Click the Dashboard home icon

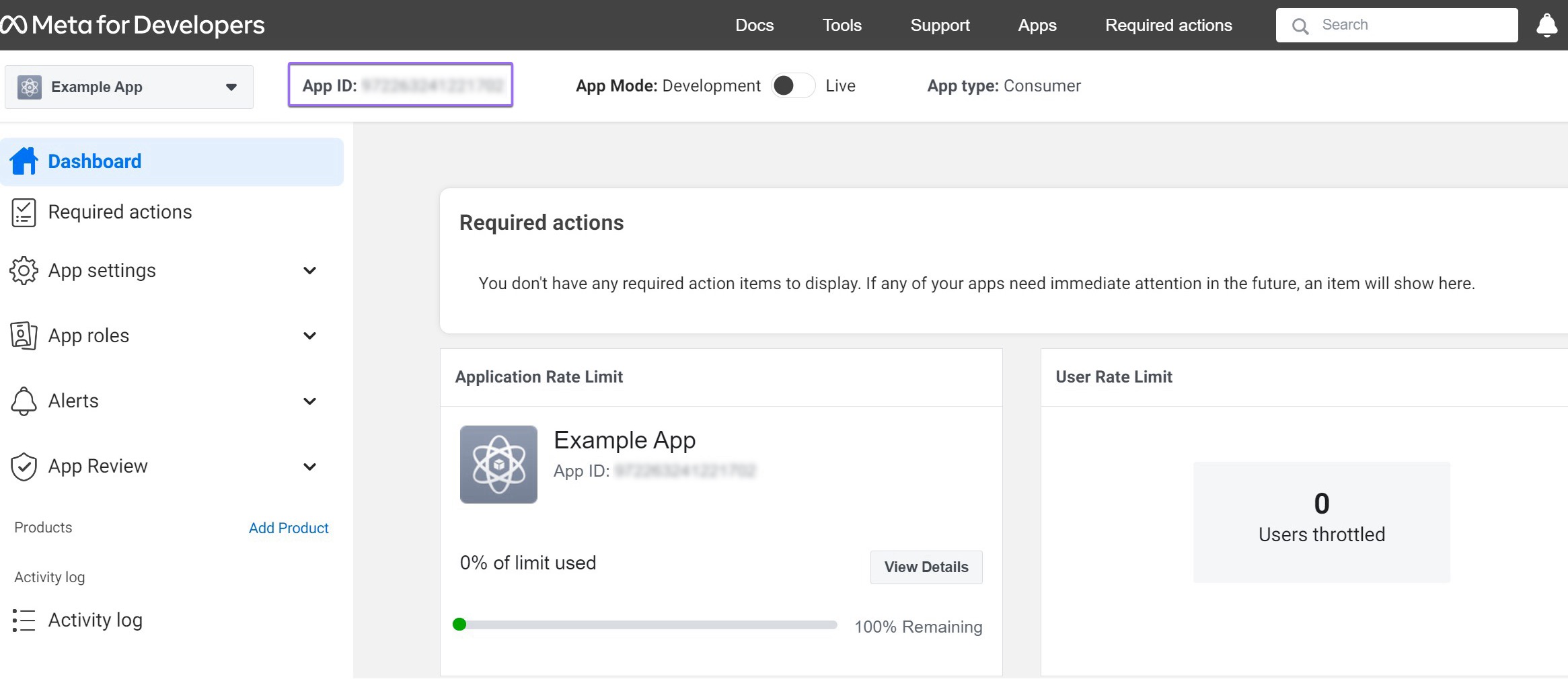pyautogui.click(x=24, y=161)
